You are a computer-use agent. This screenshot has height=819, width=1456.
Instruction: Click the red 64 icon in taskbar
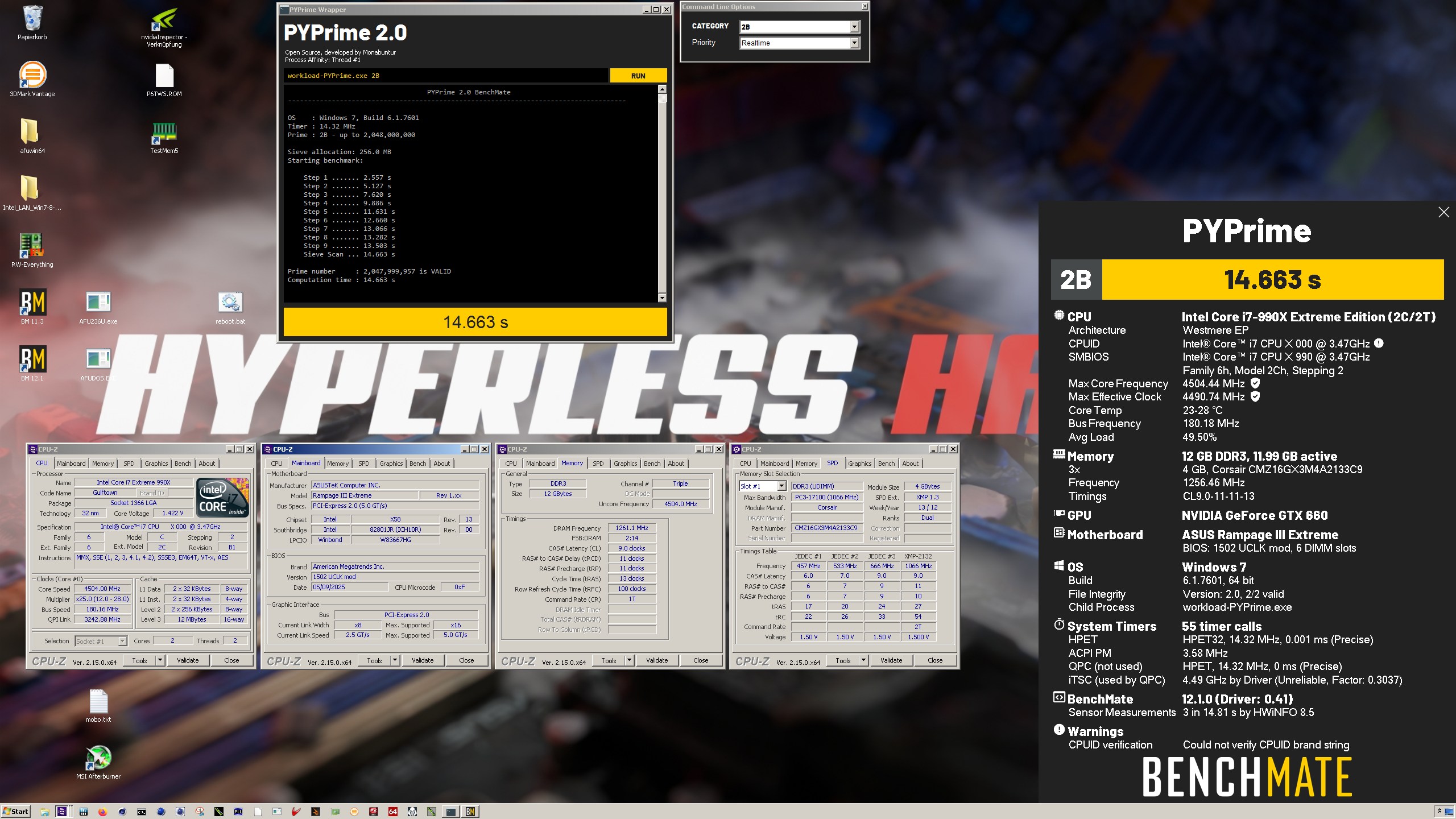click(392, 812)
